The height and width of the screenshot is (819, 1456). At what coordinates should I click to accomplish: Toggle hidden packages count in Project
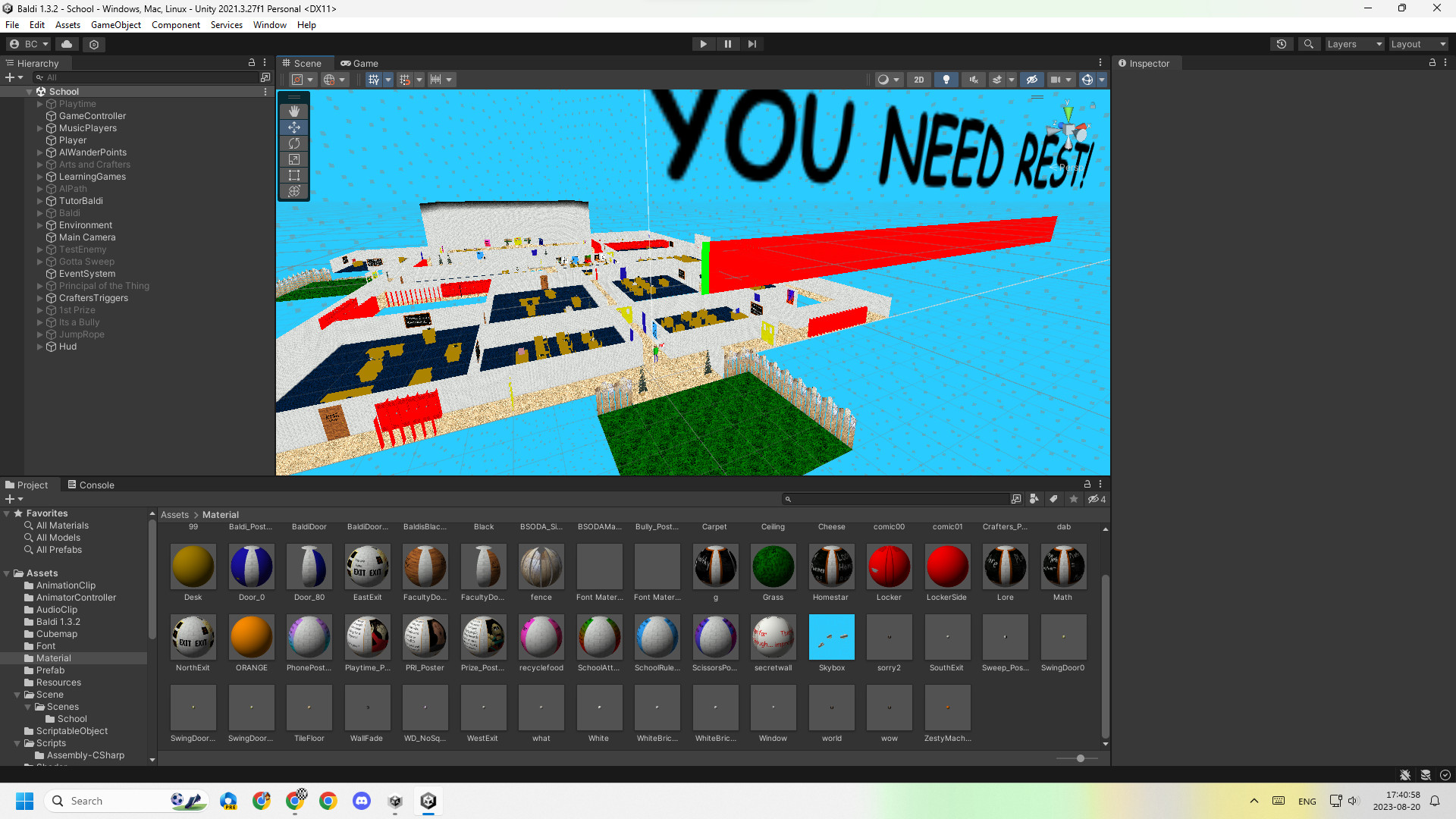click(1097, 499)
